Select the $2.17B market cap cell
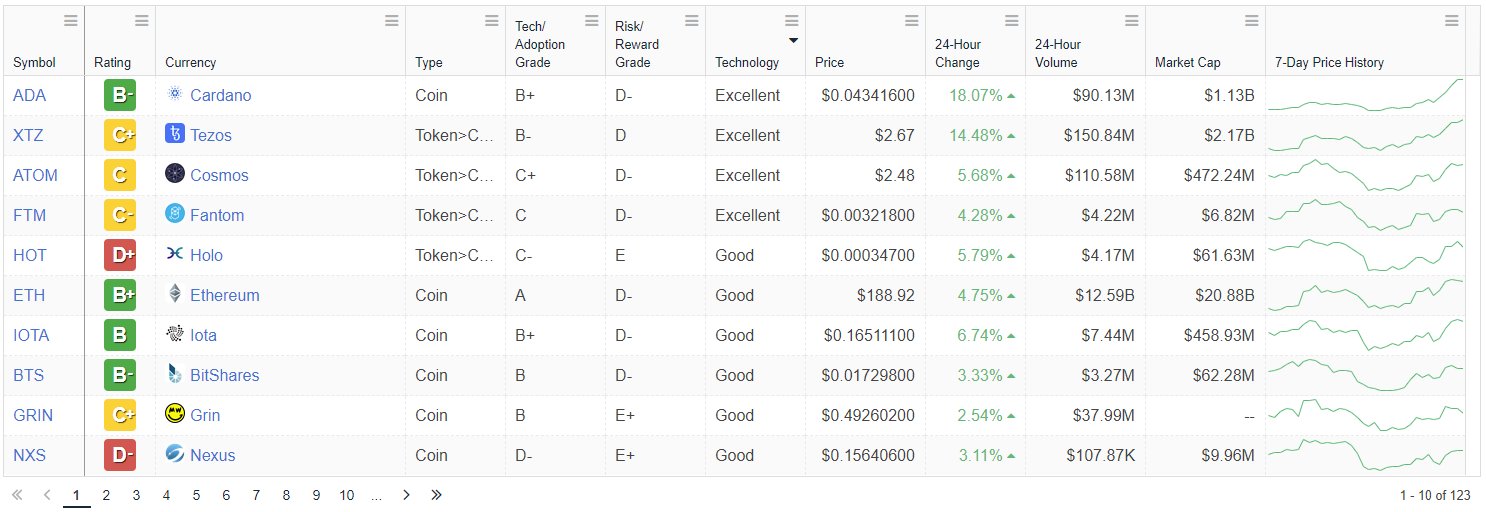 (x=1205, y=135)
